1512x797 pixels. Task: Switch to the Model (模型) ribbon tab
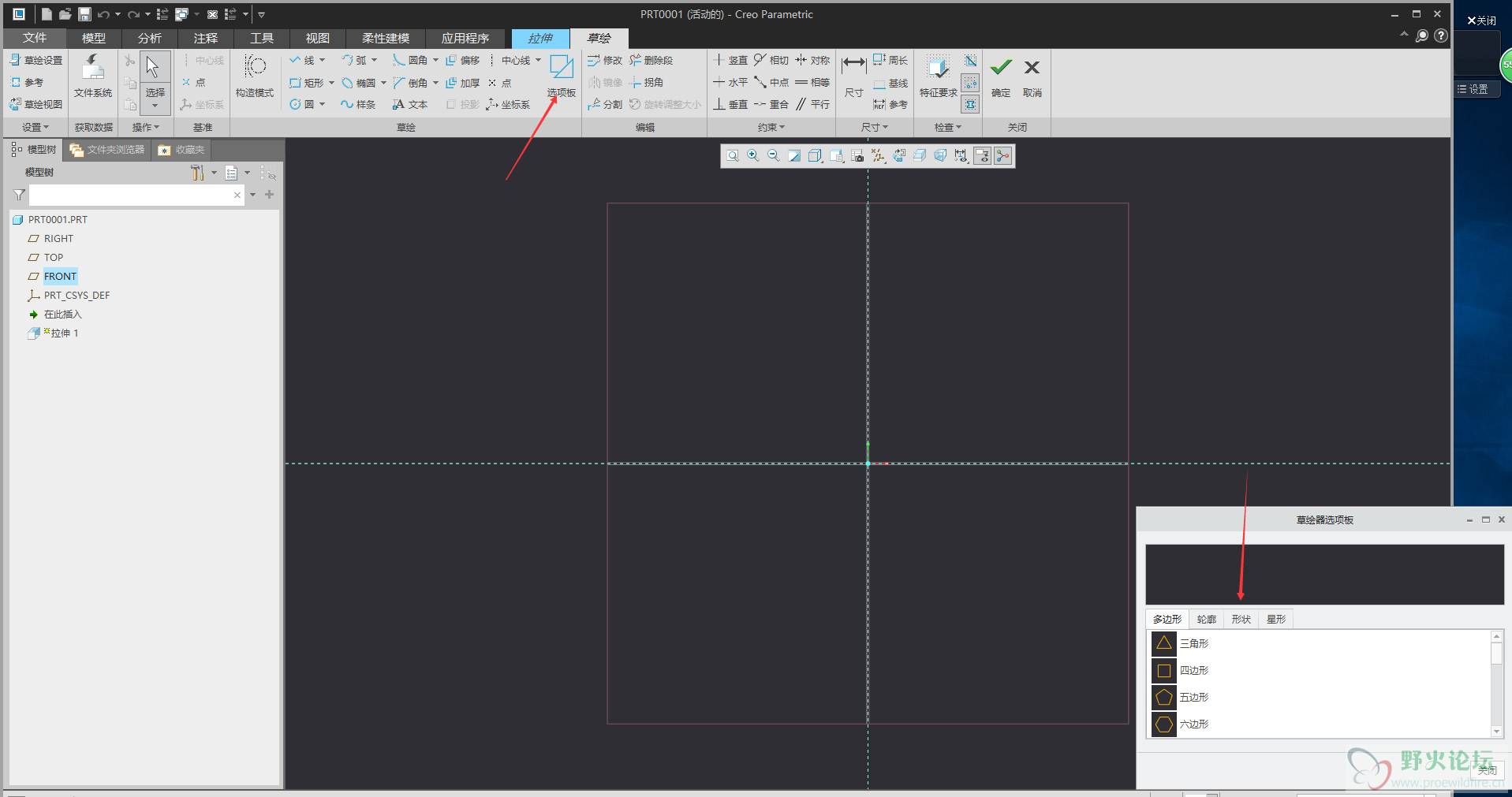point(93,38)
